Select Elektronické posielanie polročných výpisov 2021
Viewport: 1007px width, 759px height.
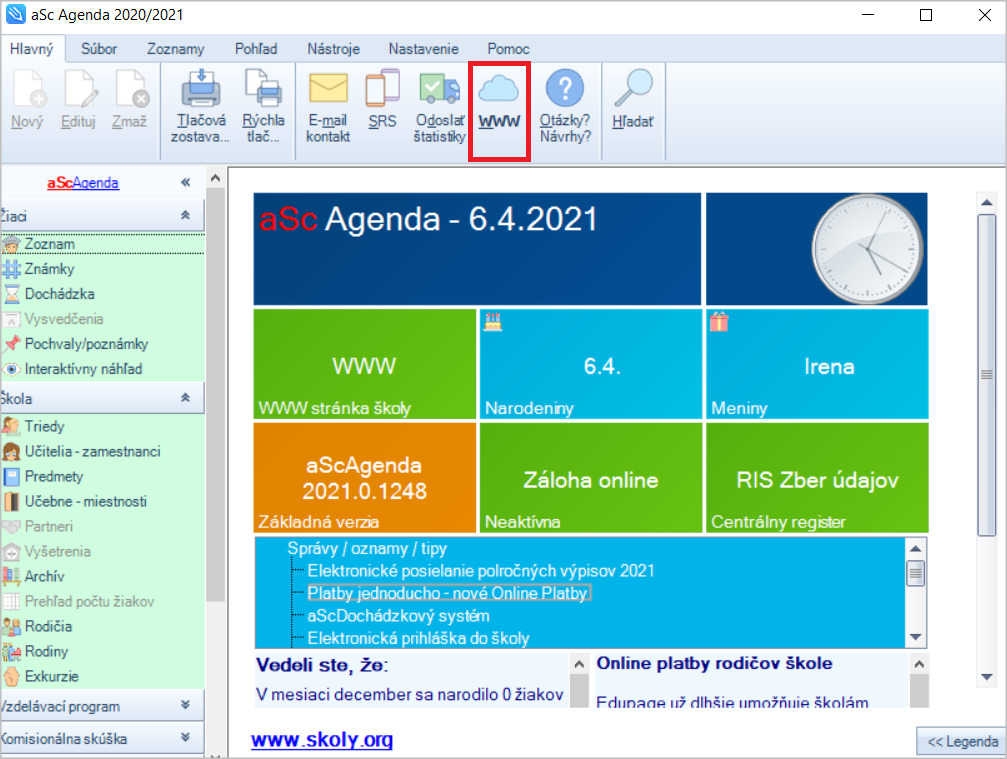click(x=481, y=571)
